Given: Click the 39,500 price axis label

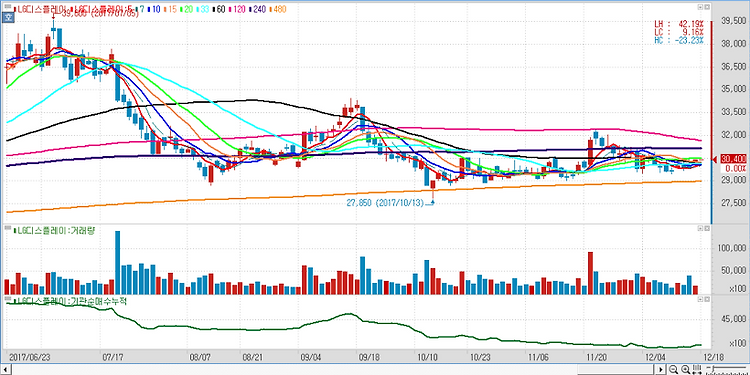Looking at the screenshot, I should click(733, 21).
